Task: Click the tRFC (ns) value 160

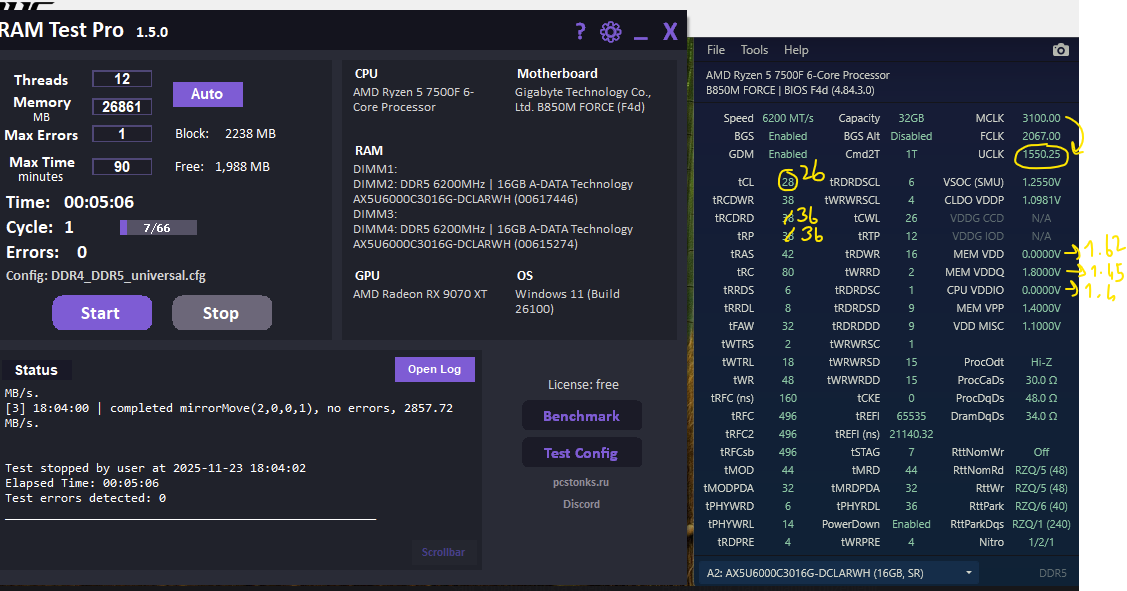Action: point(788,398)
